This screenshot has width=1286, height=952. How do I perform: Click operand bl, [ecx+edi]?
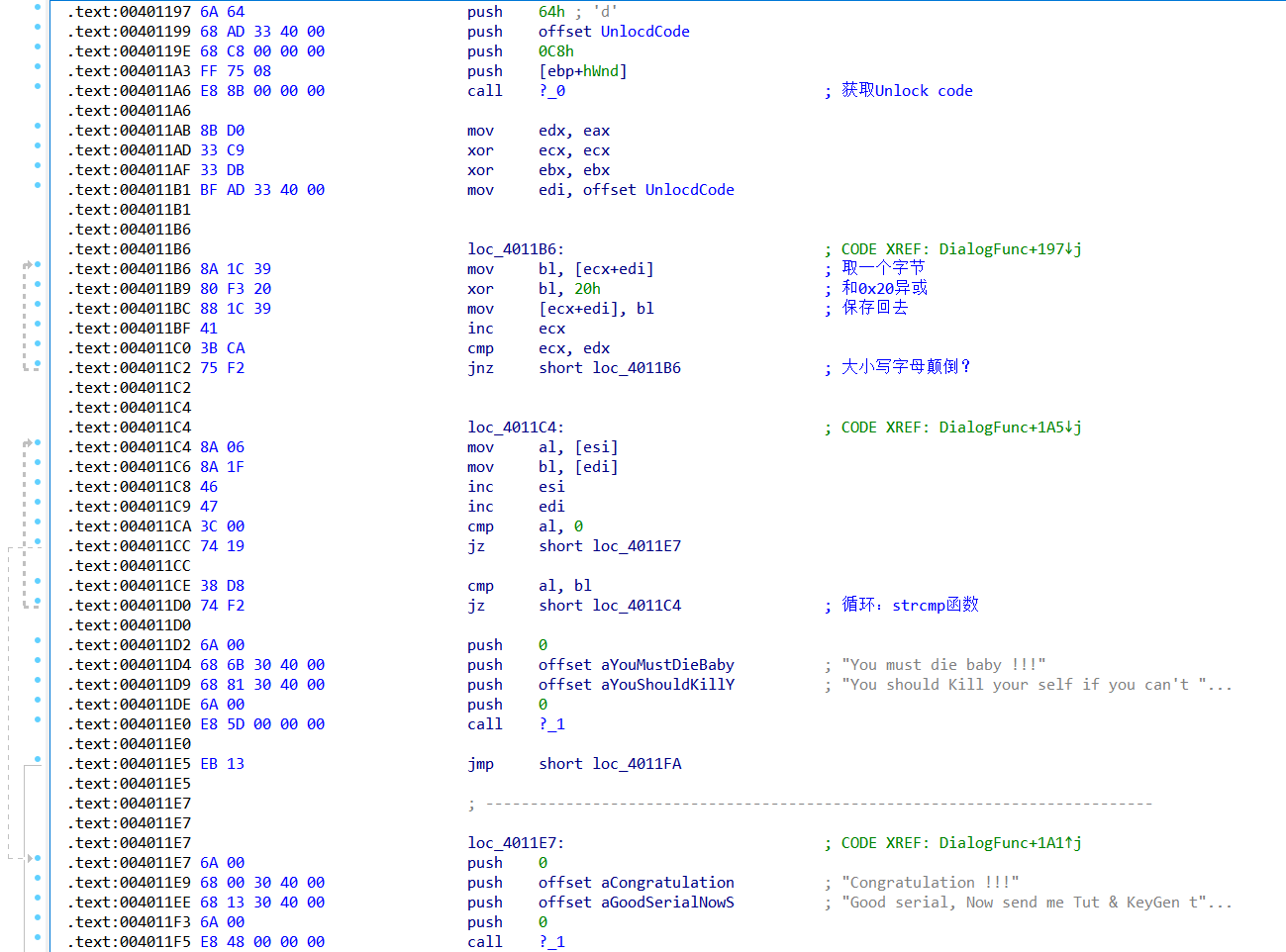pyautogui.click(x=596, y=269)
